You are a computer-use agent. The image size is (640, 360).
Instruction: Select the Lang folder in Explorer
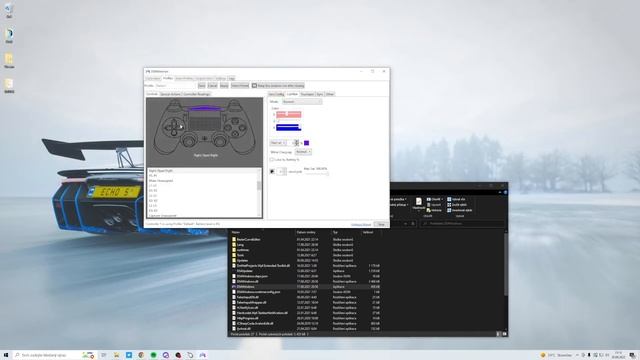pyautogui.click(x=240, y=244)
